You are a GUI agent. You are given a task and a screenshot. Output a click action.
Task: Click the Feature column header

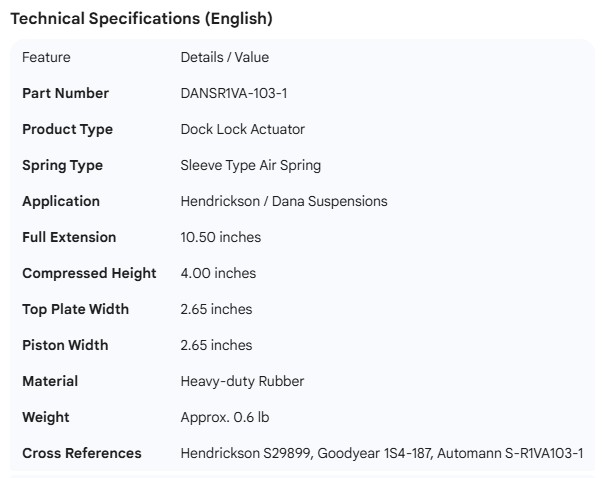tap(46, 57)
